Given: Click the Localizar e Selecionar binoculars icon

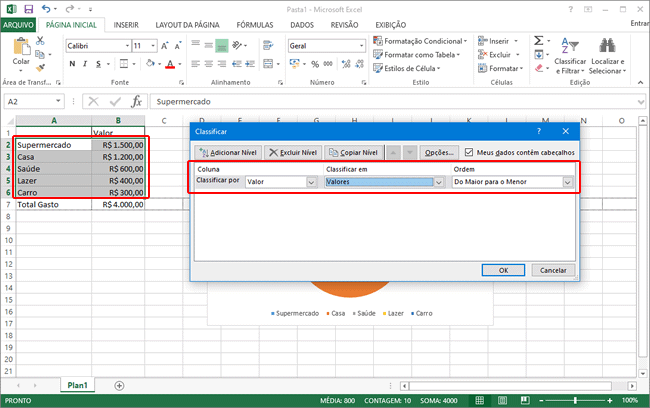Looking at the screenshot, I should (x=607, y=46).
